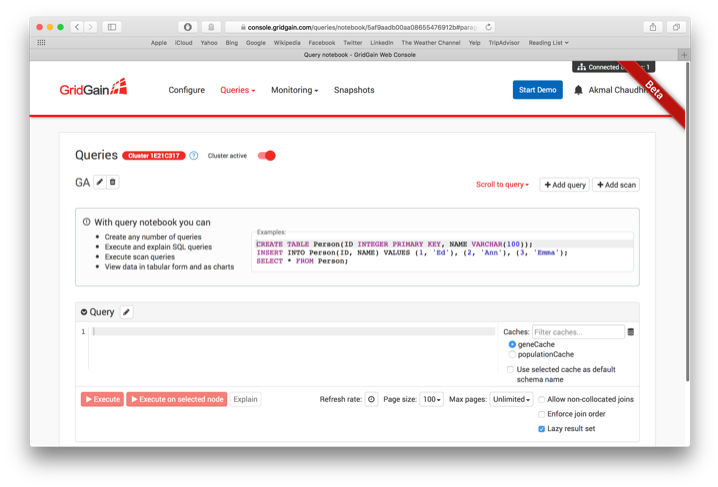Open the Akmal Chaudhri user menu

click(x=618, y=90)
